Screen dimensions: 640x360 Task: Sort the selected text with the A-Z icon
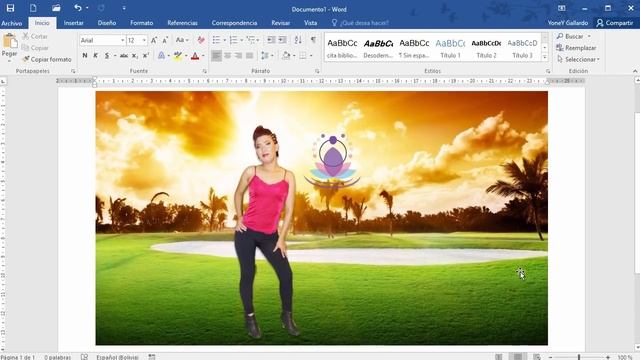[x=298, y=40]
